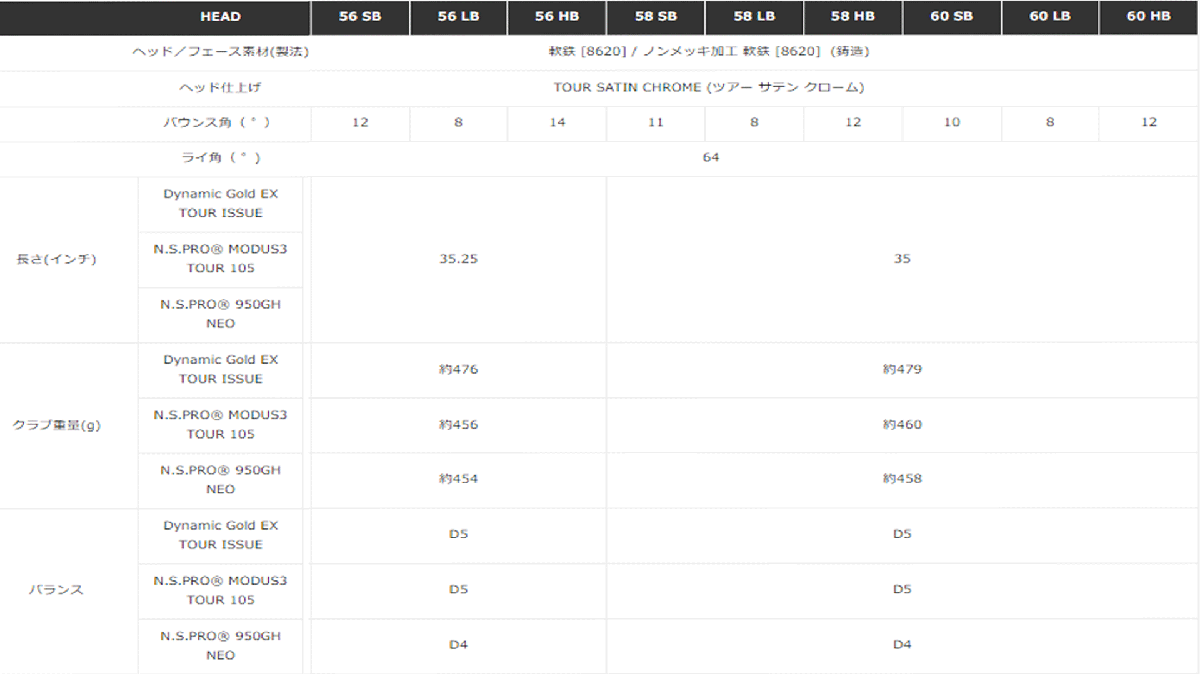Click the bounce angle value 11
This screenshot has width=1200, height=674.
(655, 123)
